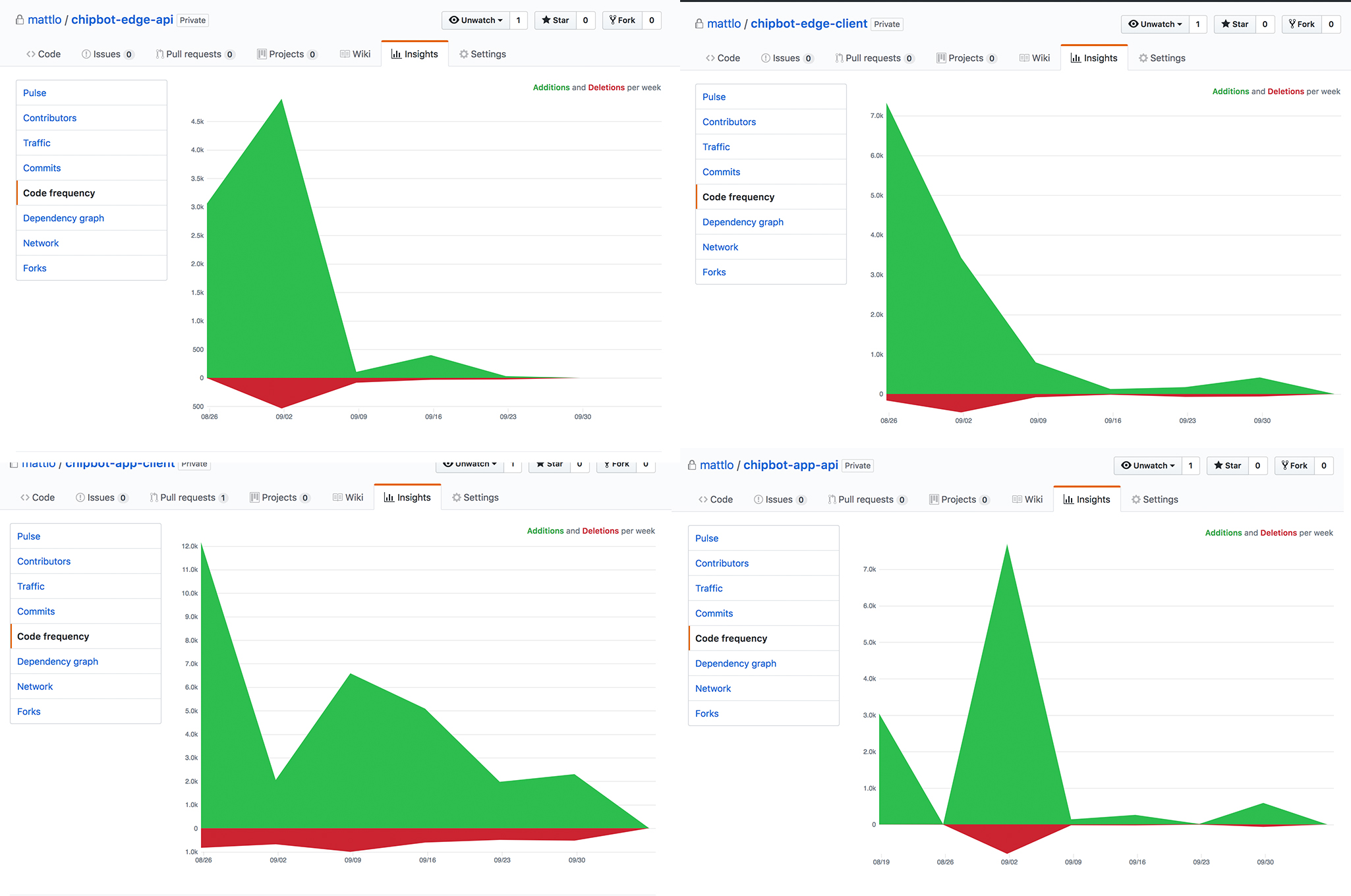Open Pulse in chipbot-edge-api sidebar
This screenshot has width=1351, height=896.
92,93
